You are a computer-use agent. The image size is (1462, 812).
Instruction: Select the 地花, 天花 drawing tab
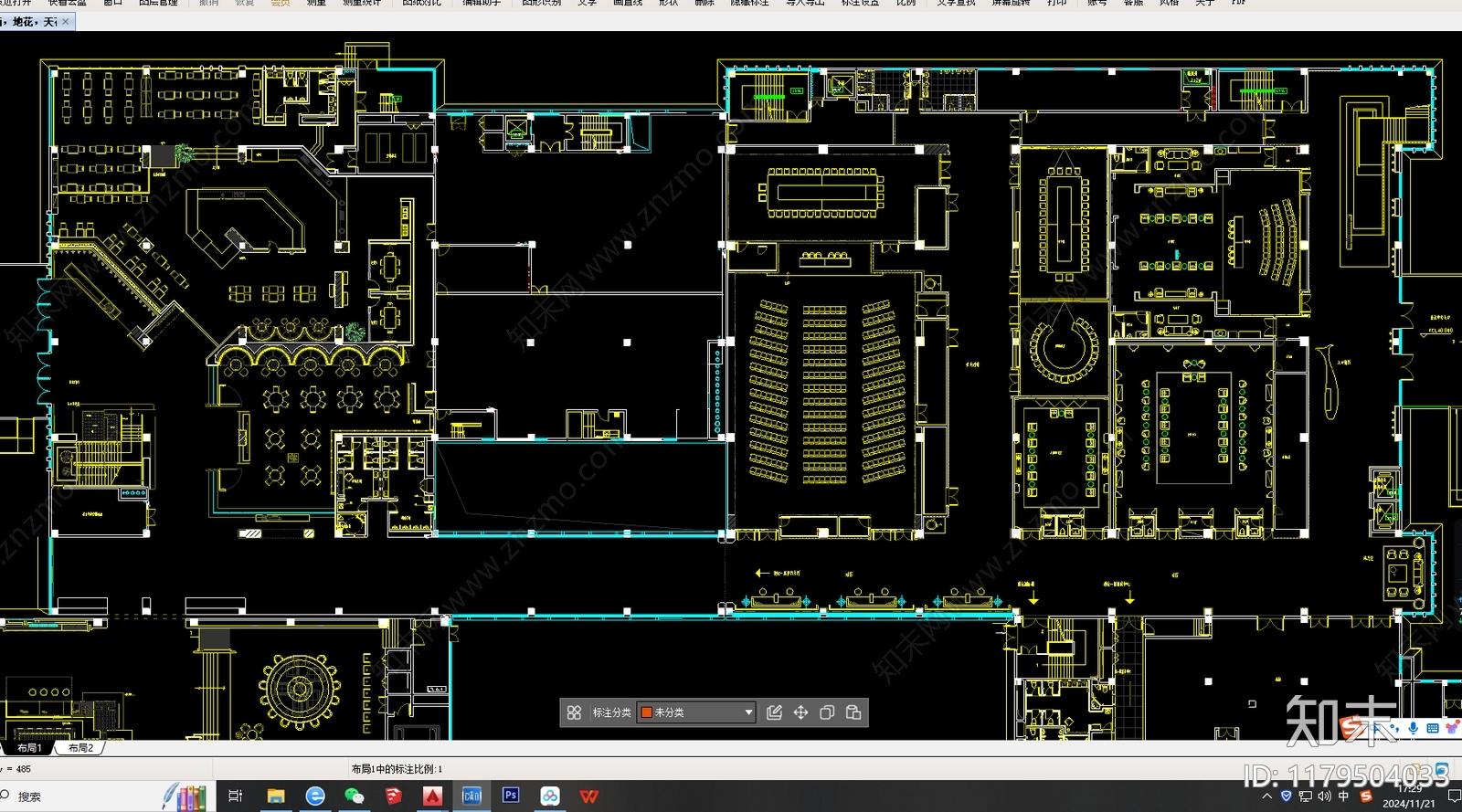pyautogui.click(x=33, y=22)
